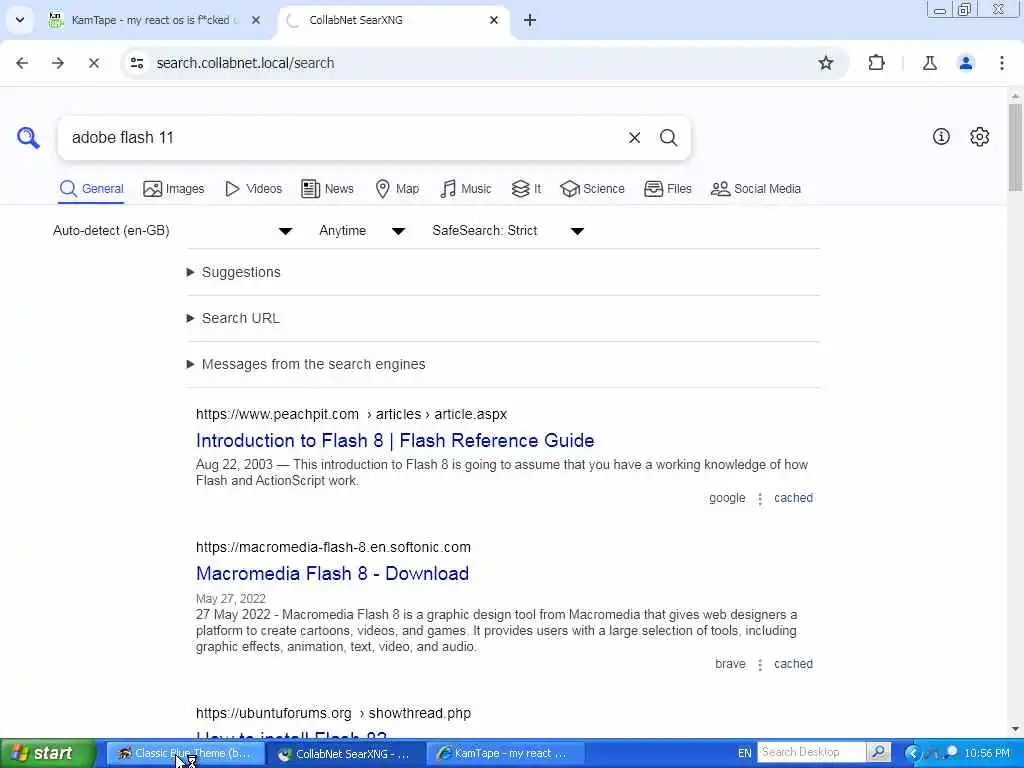The image size is (1024, 768).
Task: Open Introduction to Flash 8 result
Action: (x=395, y=441)
